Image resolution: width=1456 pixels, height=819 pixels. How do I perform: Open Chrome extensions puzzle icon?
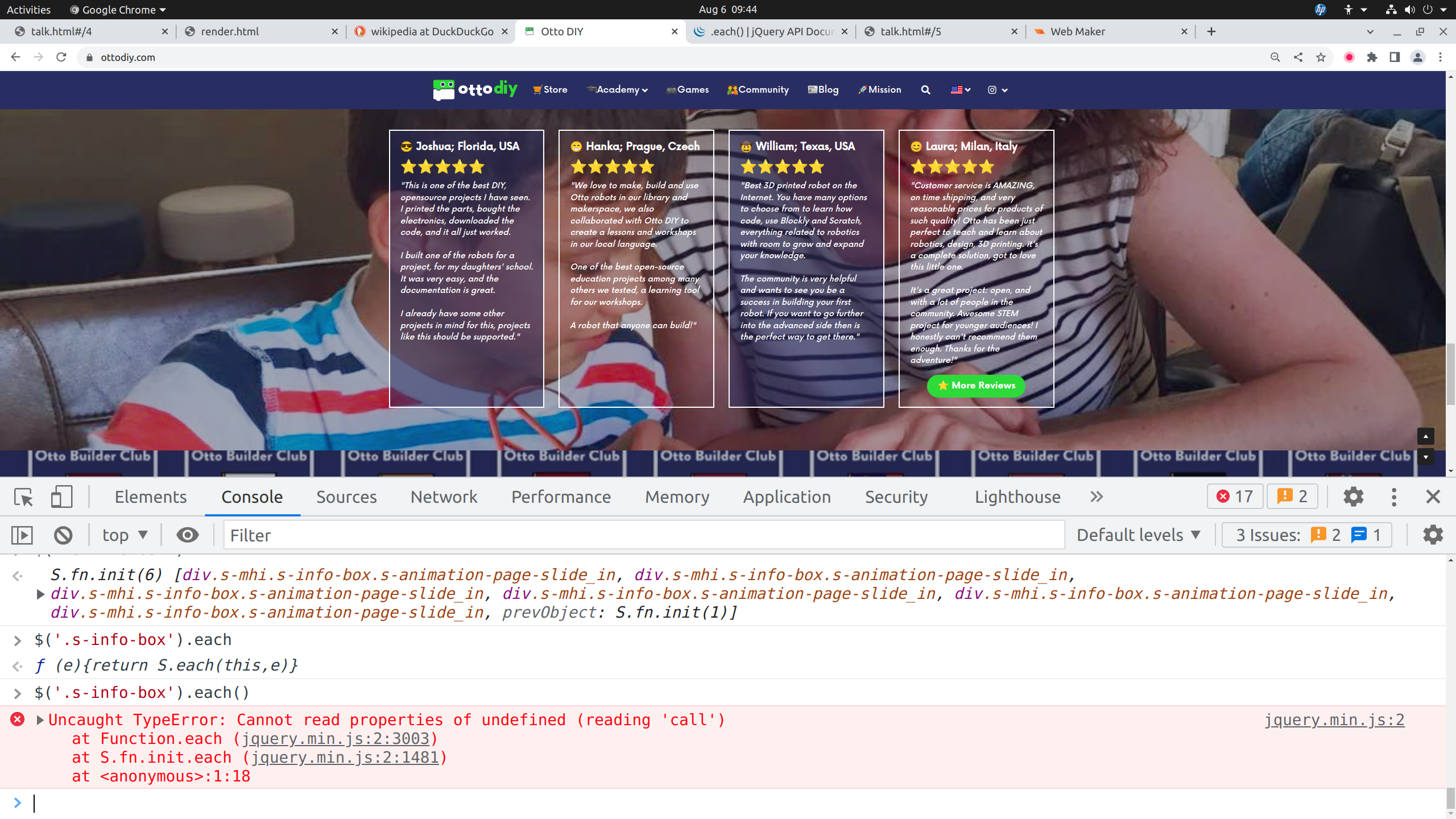(1372, 57)
